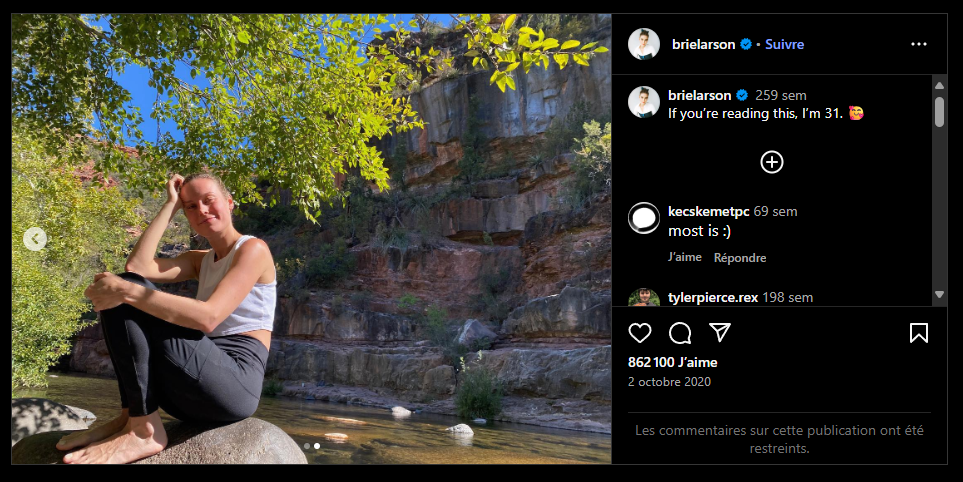The width and height of the screenshot is (963, 482).
Task: Click the blue verified badge in header
Action: pyautogui.click(x=746, y=44)
